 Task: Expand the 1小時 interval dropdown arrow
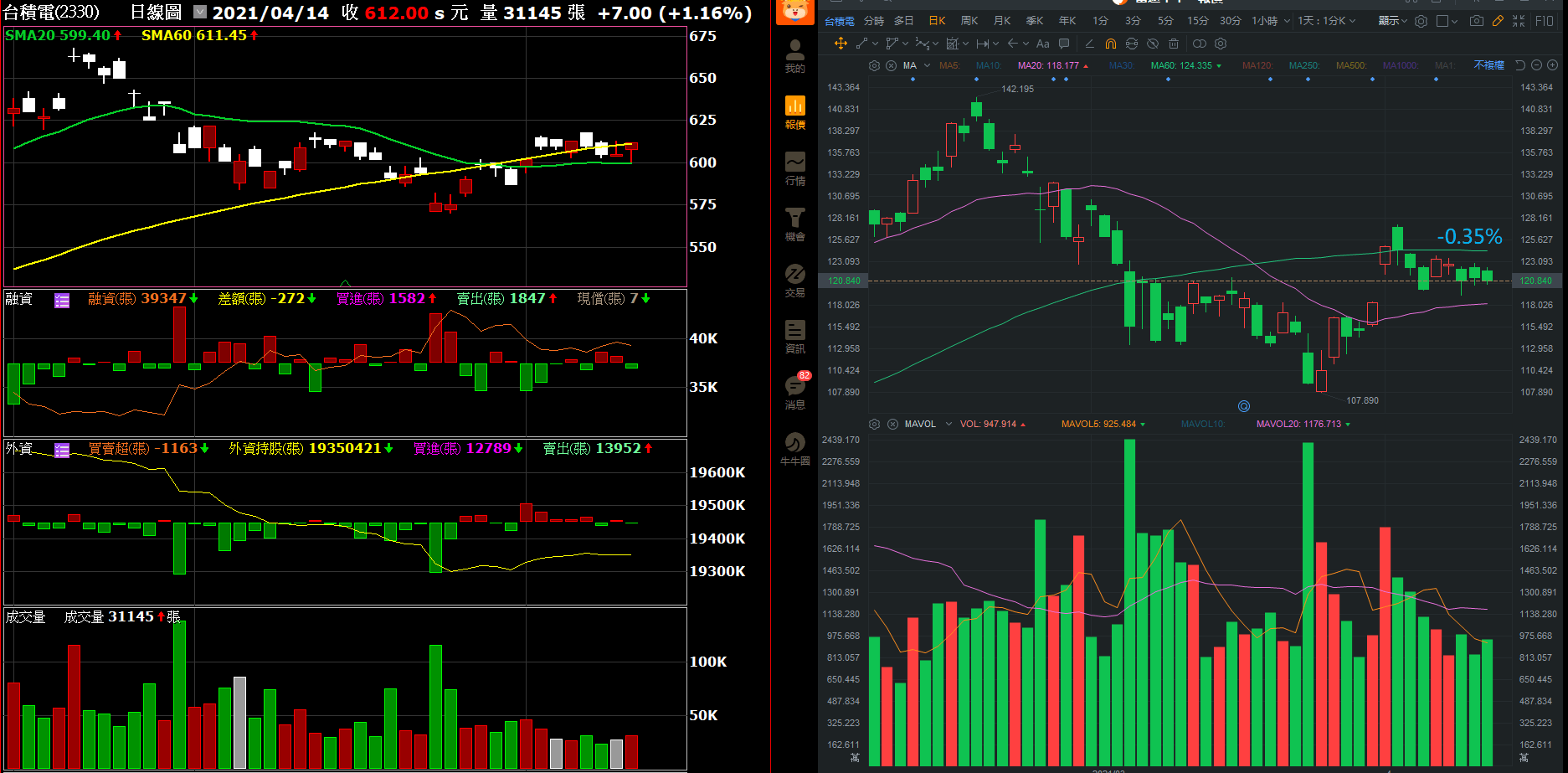[1287, 21]
